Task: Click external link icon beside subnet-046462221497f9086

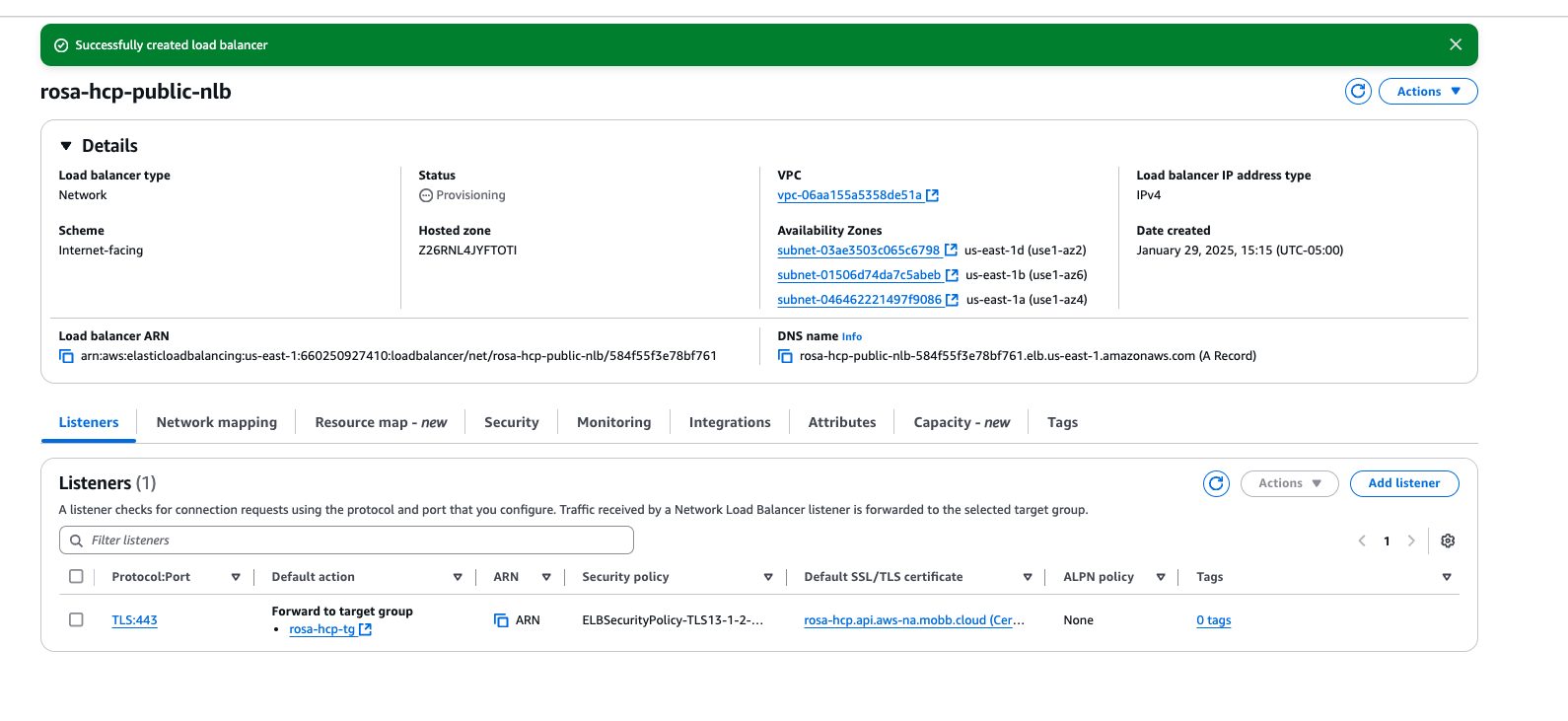Action: [x=952, y=300]
